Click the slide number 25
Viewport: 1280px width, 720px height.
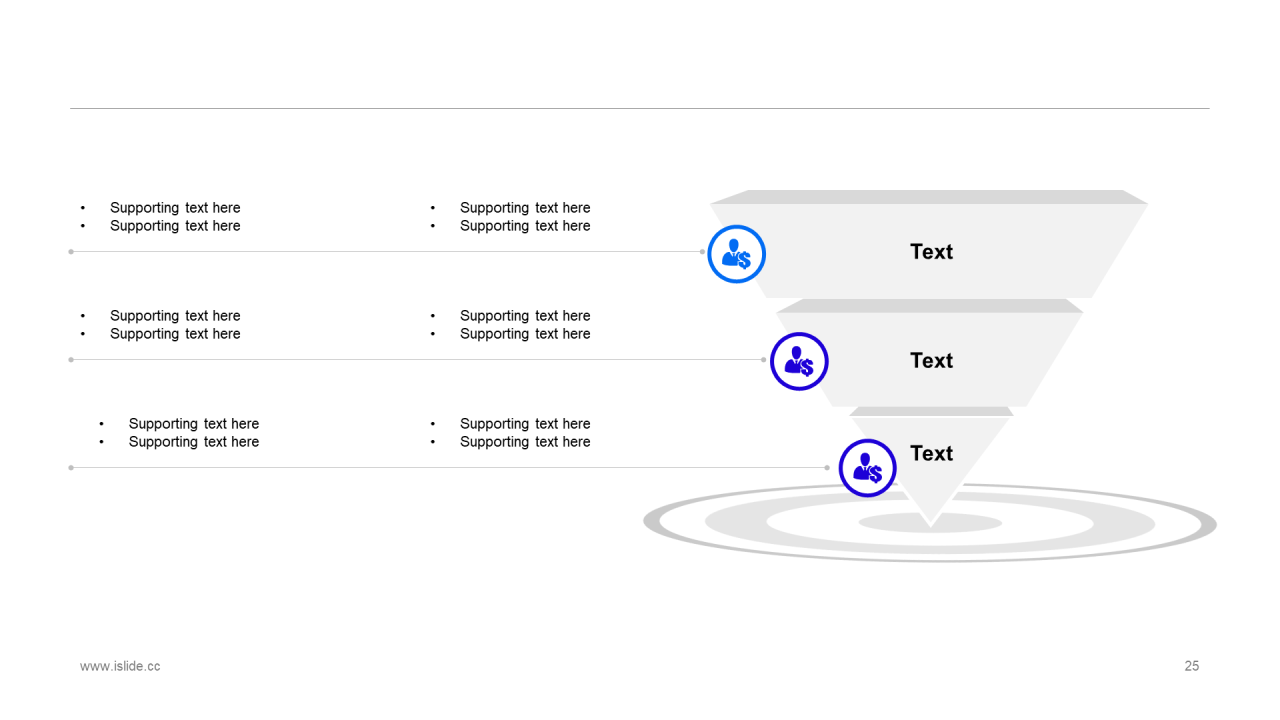click(x=1191, y=666)
